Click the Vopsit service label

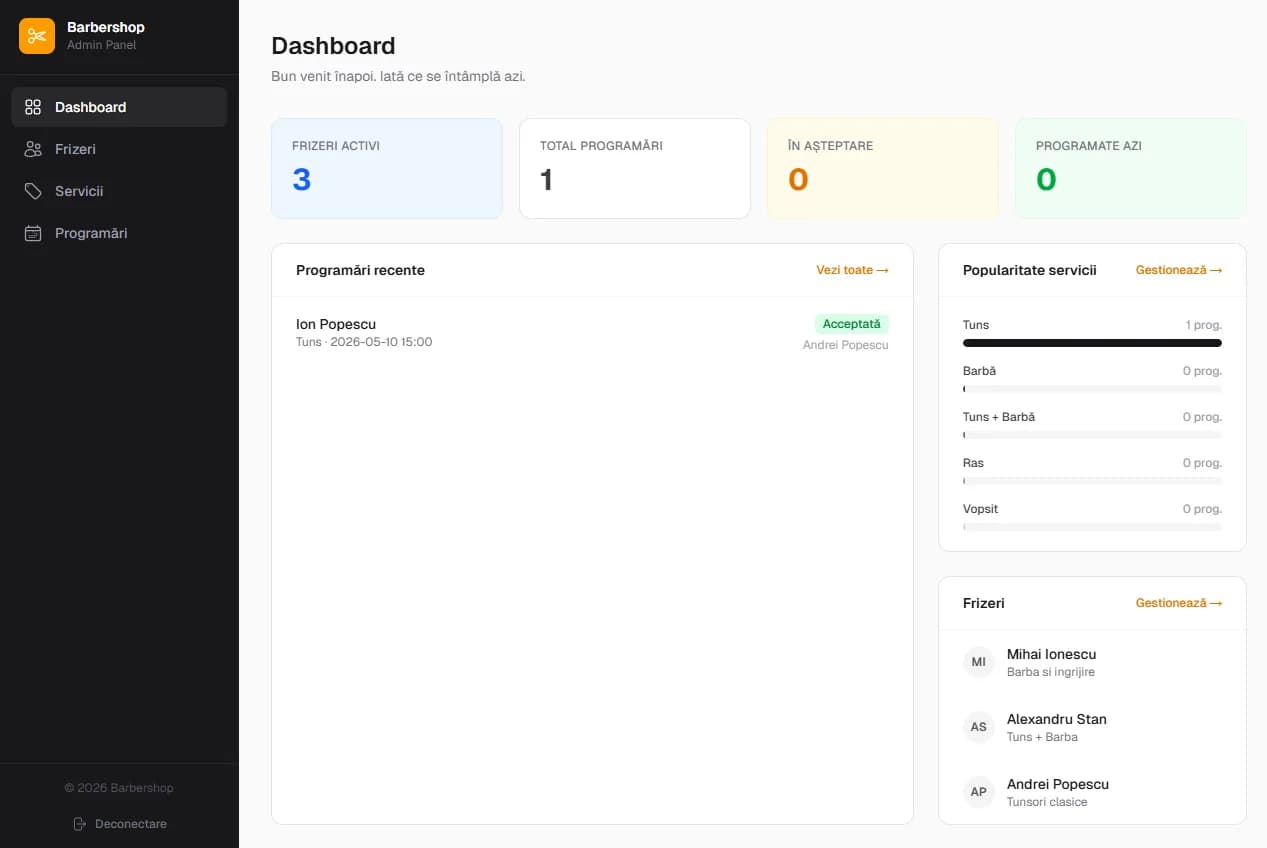tap(981, 509)
